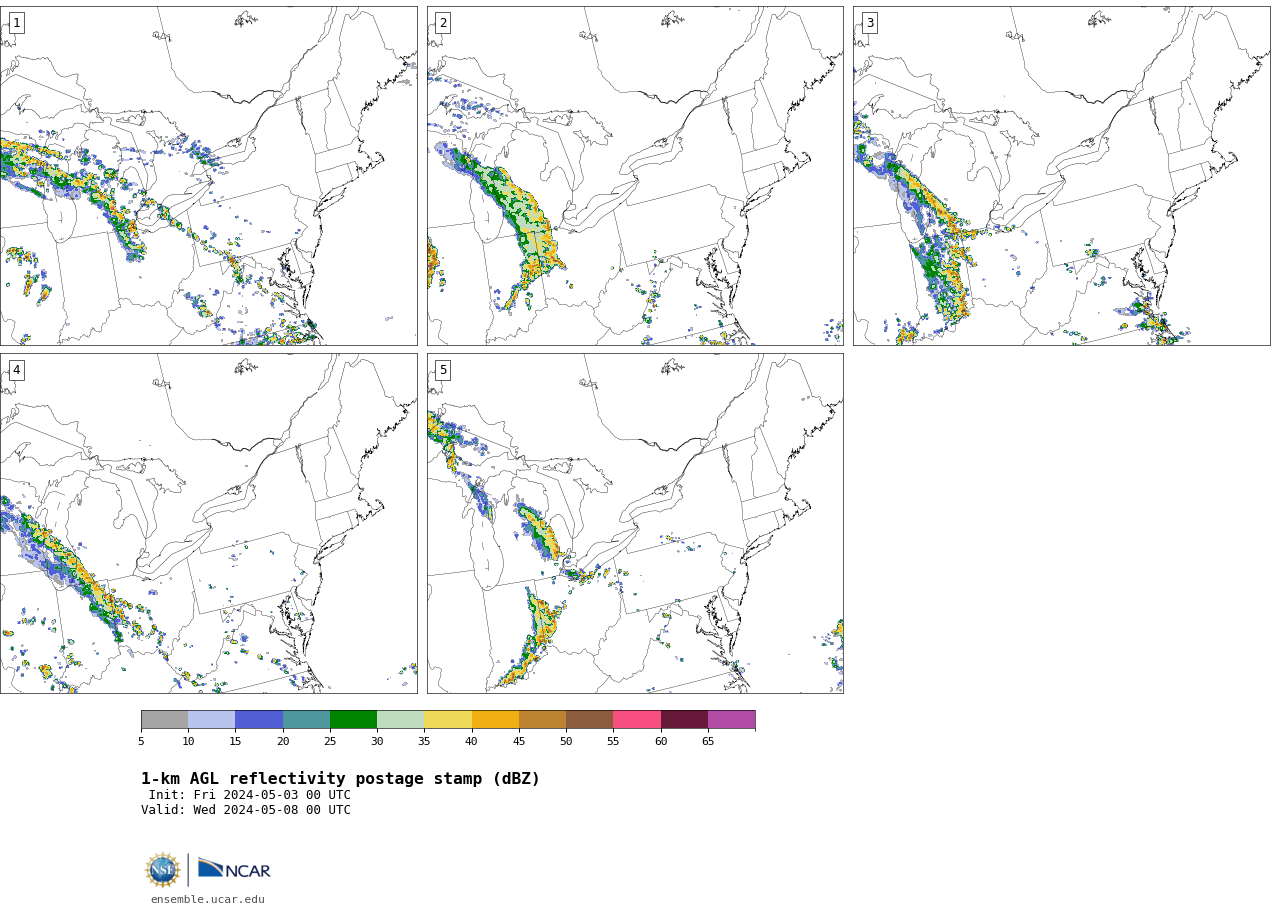Open ensemble member 4 reflectivity map

(208, 523)
